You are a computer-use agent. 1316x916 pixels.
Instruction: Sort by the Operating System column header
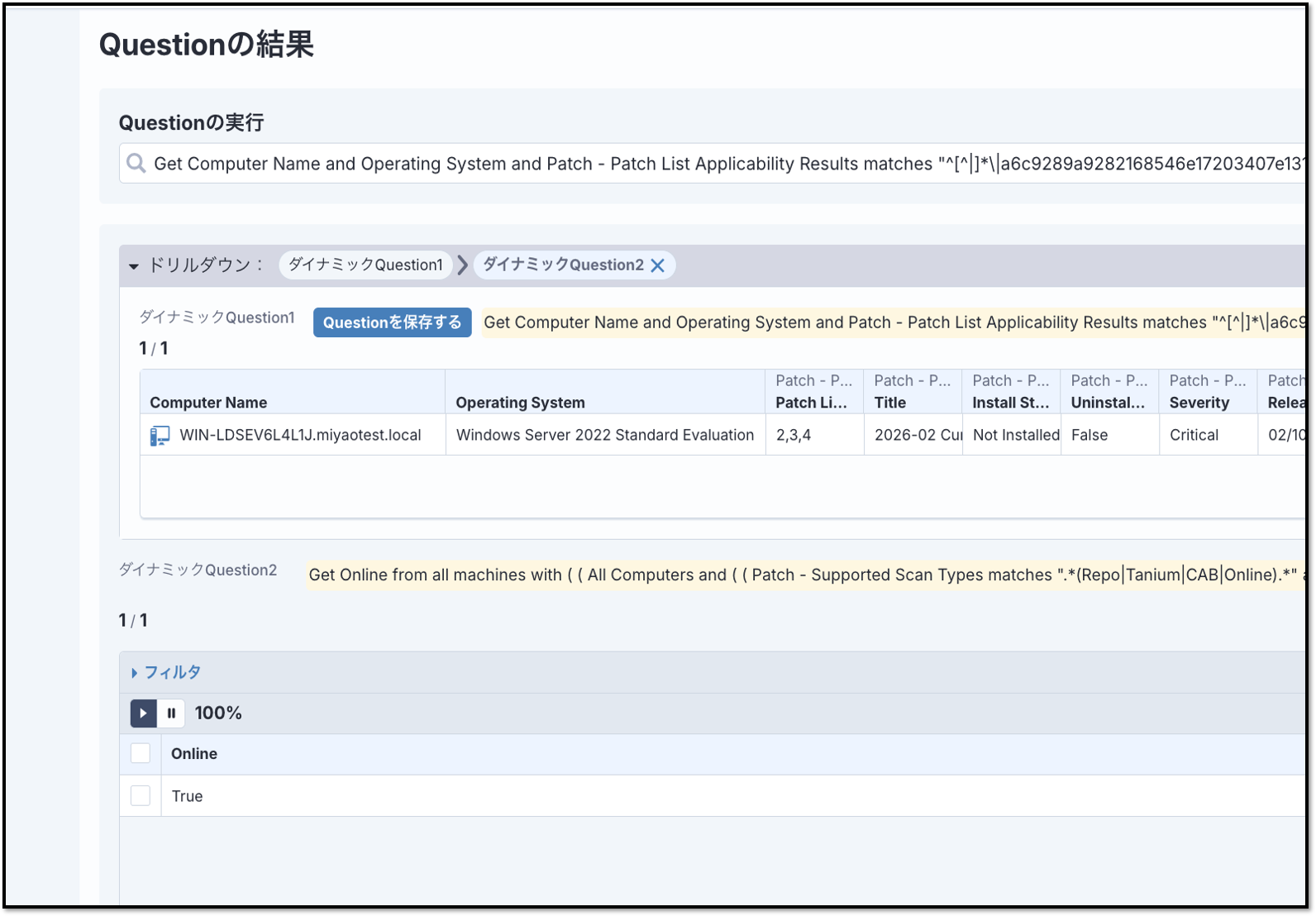pos(520,403)
